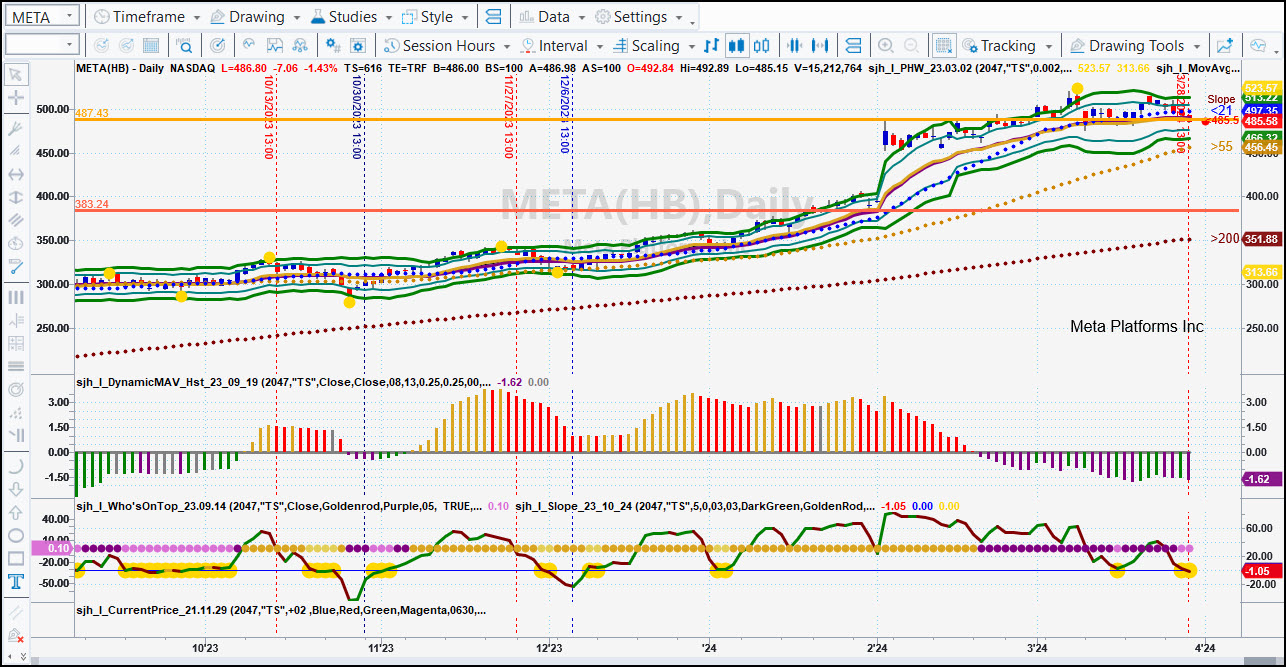Select the rectangle drawing tool

pyautogui.click(x=16, y=558)
